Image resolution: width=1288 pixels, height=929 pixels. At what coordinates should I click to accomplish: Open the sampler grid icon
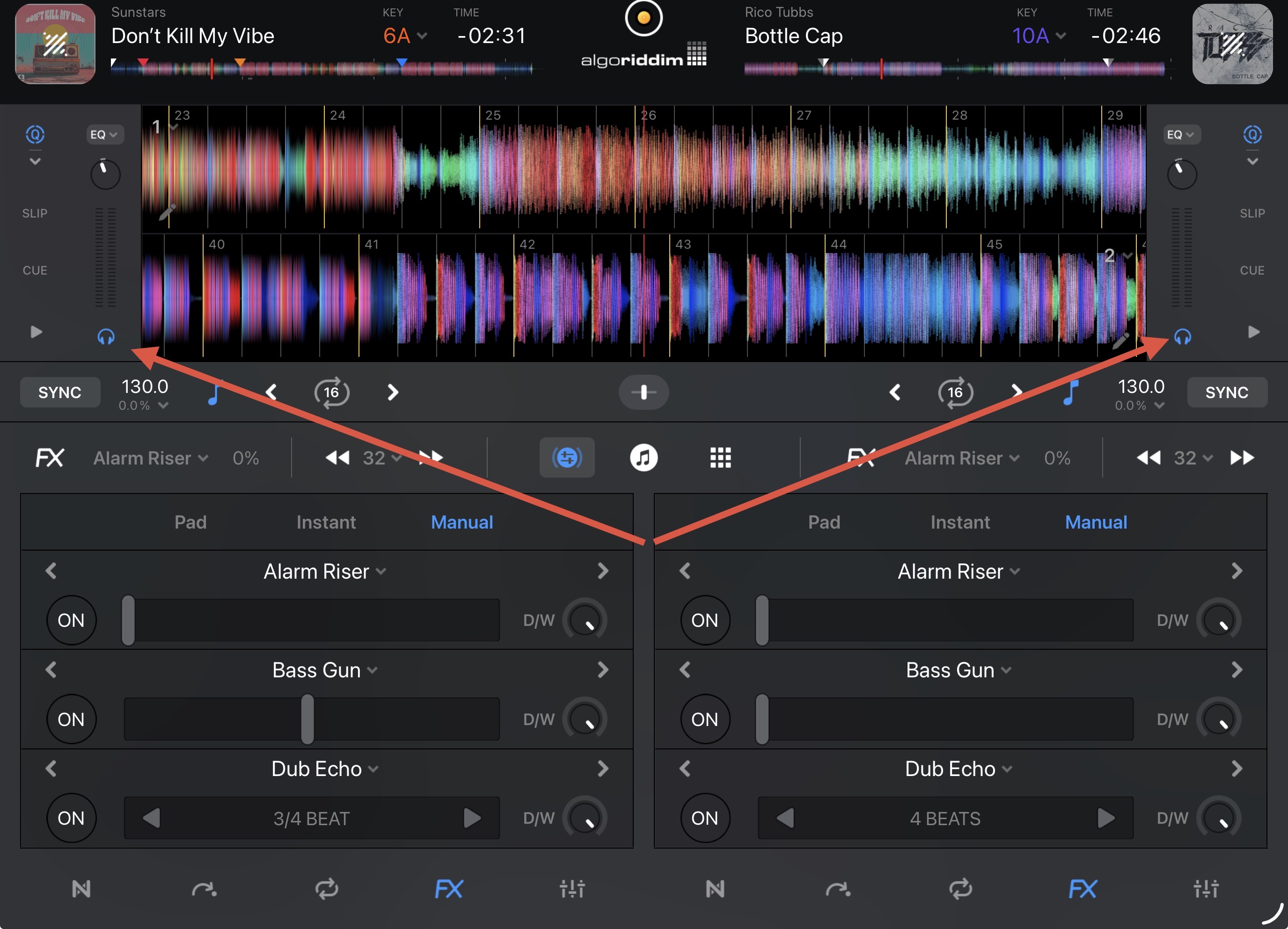(720, 457)
